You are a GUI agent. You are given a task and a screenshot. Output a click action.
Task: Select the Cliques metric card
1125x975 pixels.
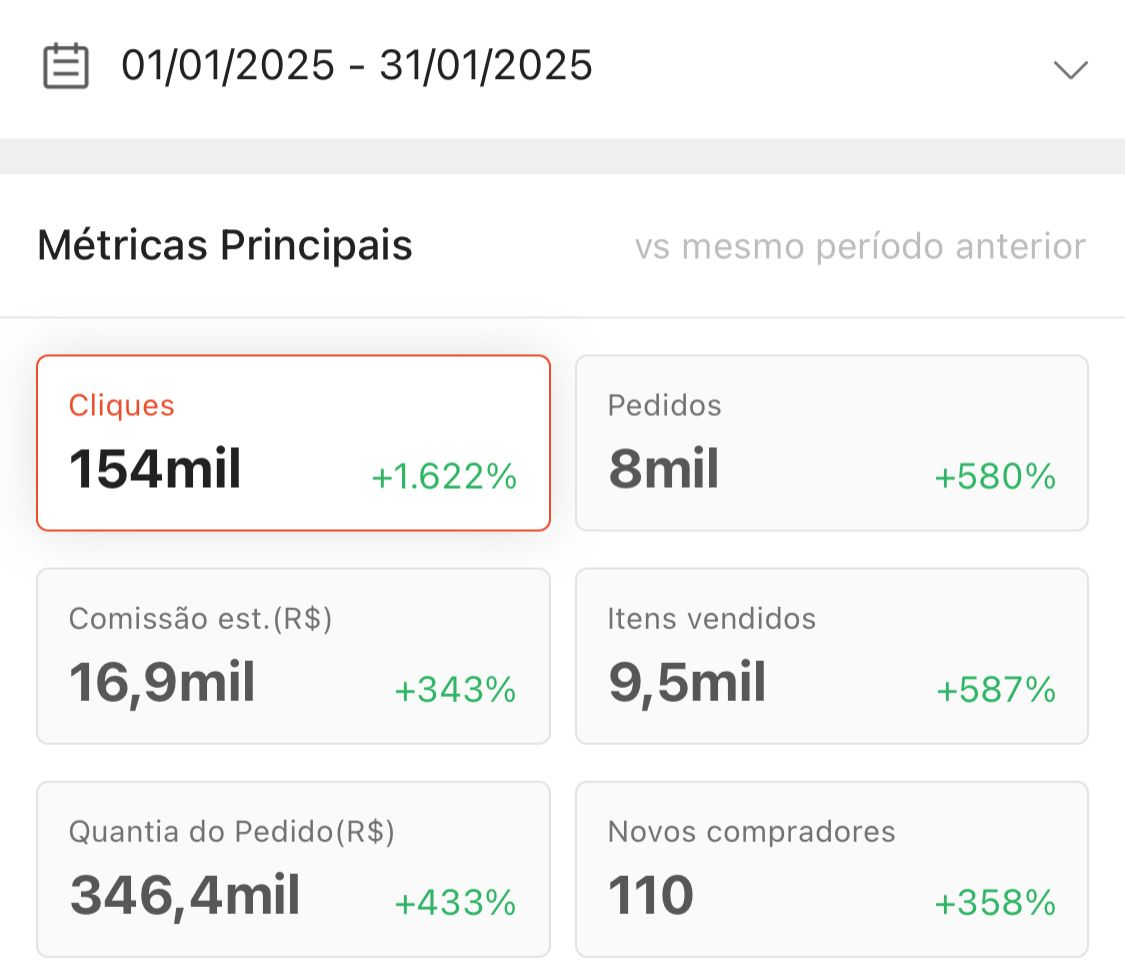(293, 442)
